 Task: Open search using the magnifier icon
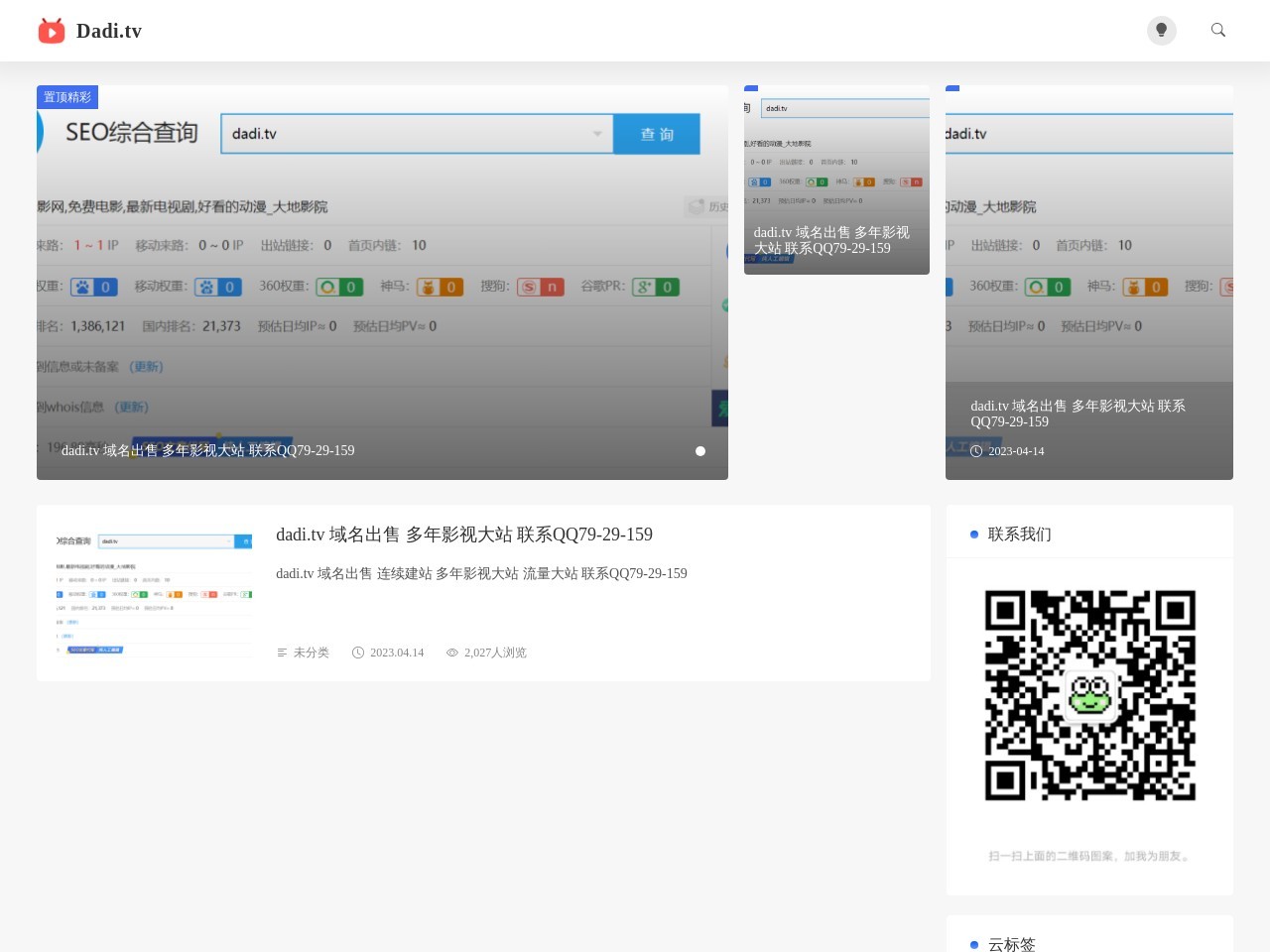[x=1218, y=31]
